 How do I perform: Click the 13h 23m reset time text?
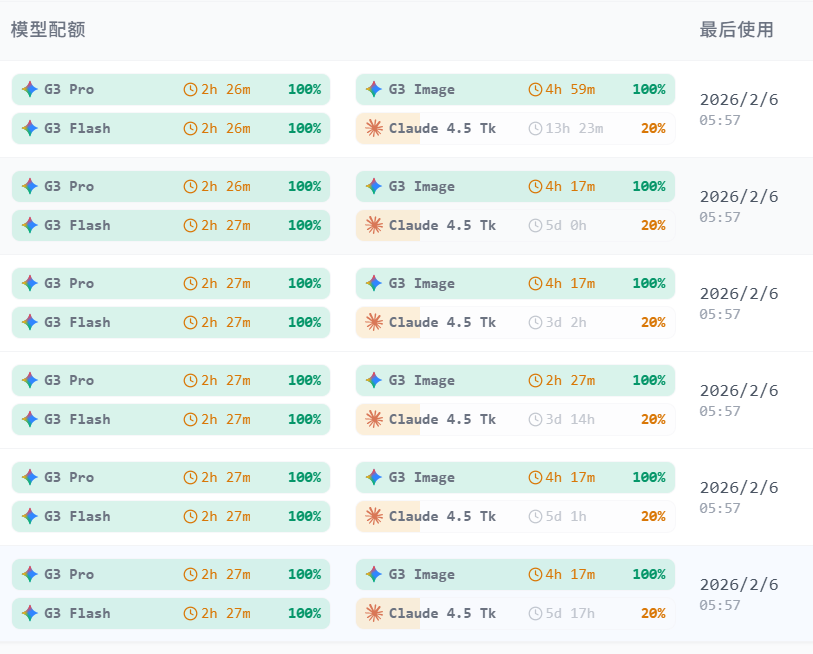574,128
